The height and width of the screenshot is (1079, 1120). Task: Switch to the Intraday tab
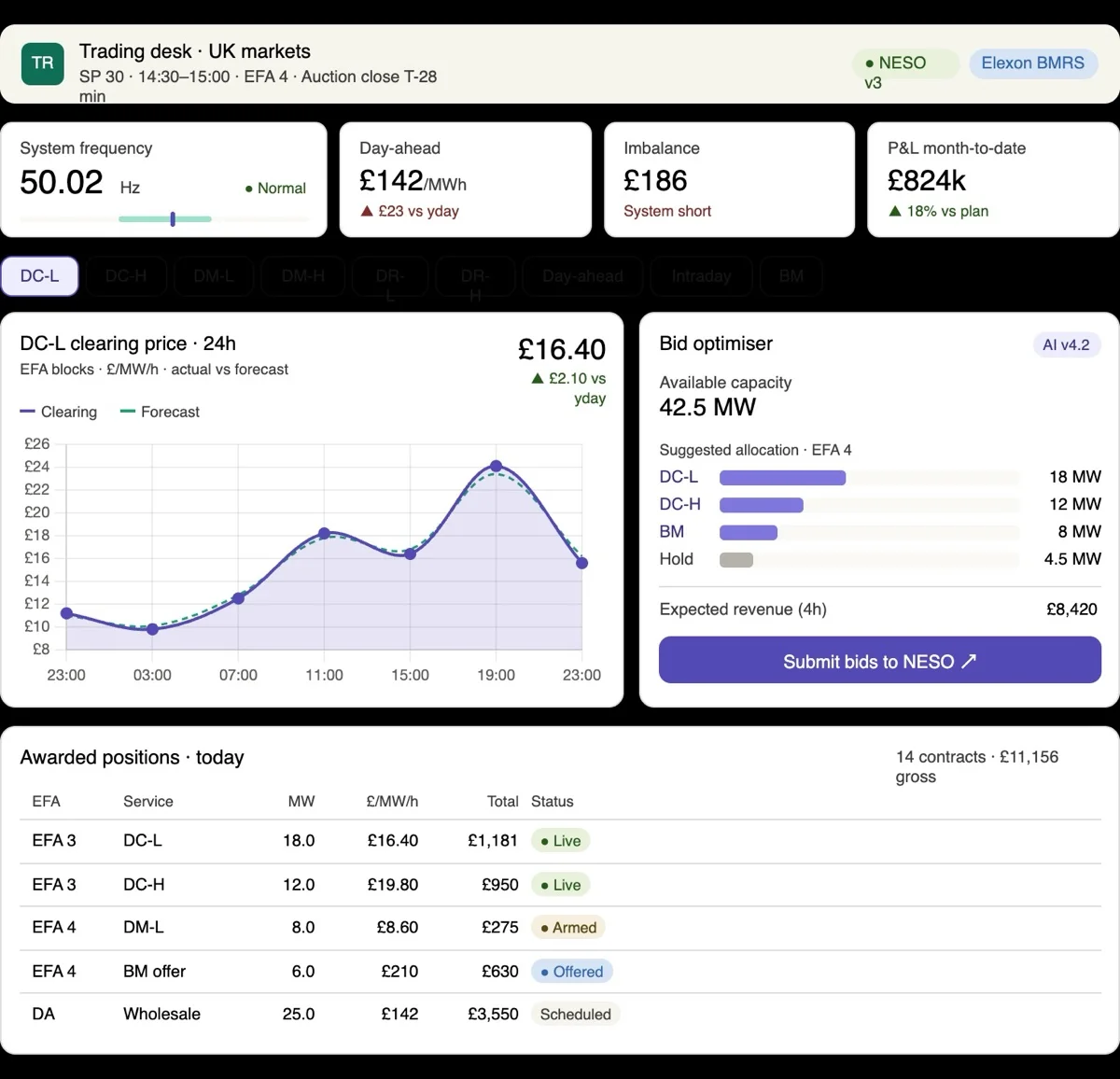[x=701, y=276]
